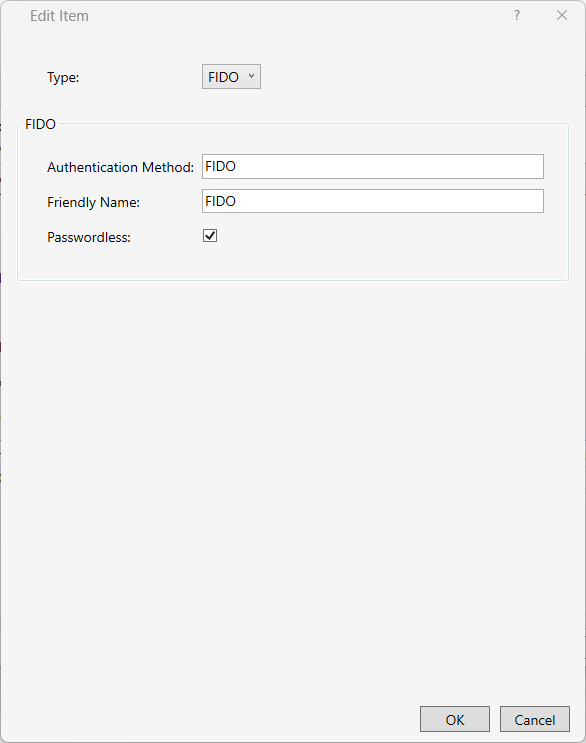Click the Friendly Name input field
Image resolution: width=586 pixels, height=743 pixels.
pyautogui.click(x=373, y=201)
